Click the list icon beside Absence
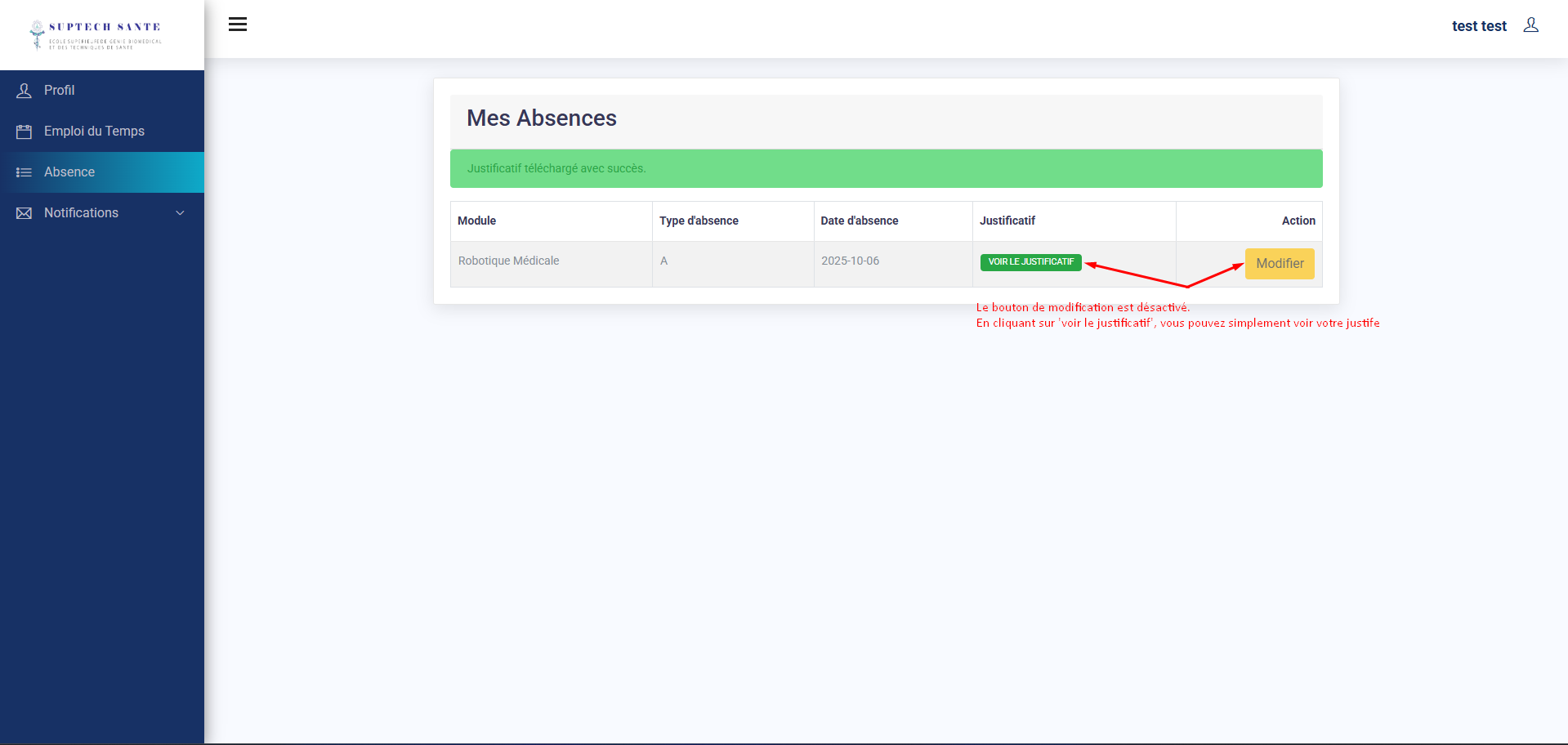This screenshot has width=1568, height=745. pos(25,172)
